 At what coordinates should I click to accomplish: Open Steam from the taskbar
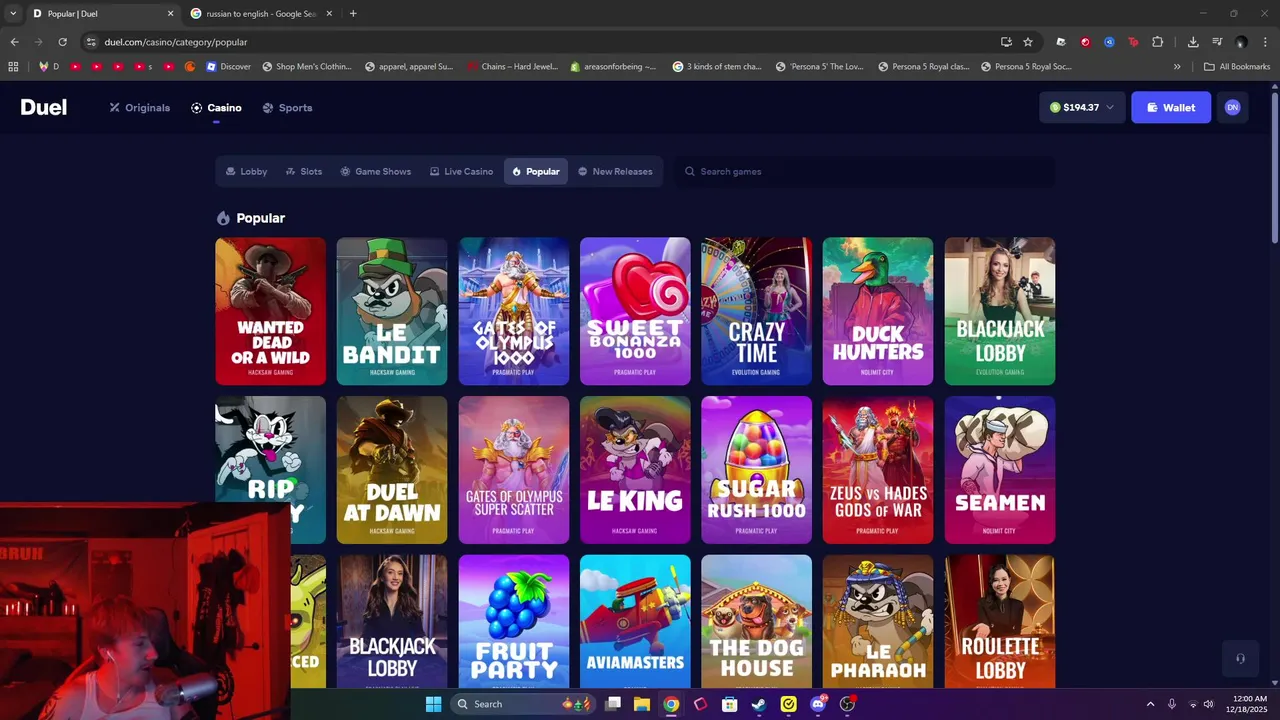click(x=759, y=704)
